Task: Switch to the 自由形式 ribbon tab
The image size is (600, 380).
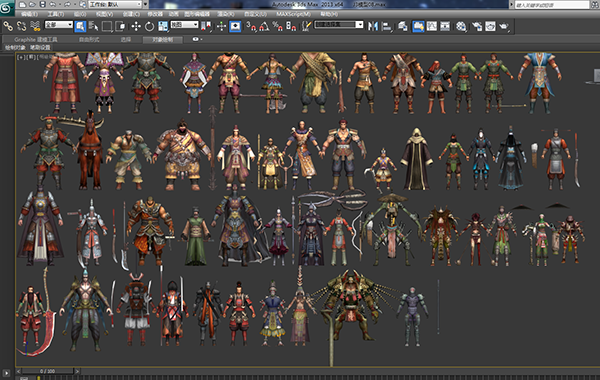Action: pos(89,39)
